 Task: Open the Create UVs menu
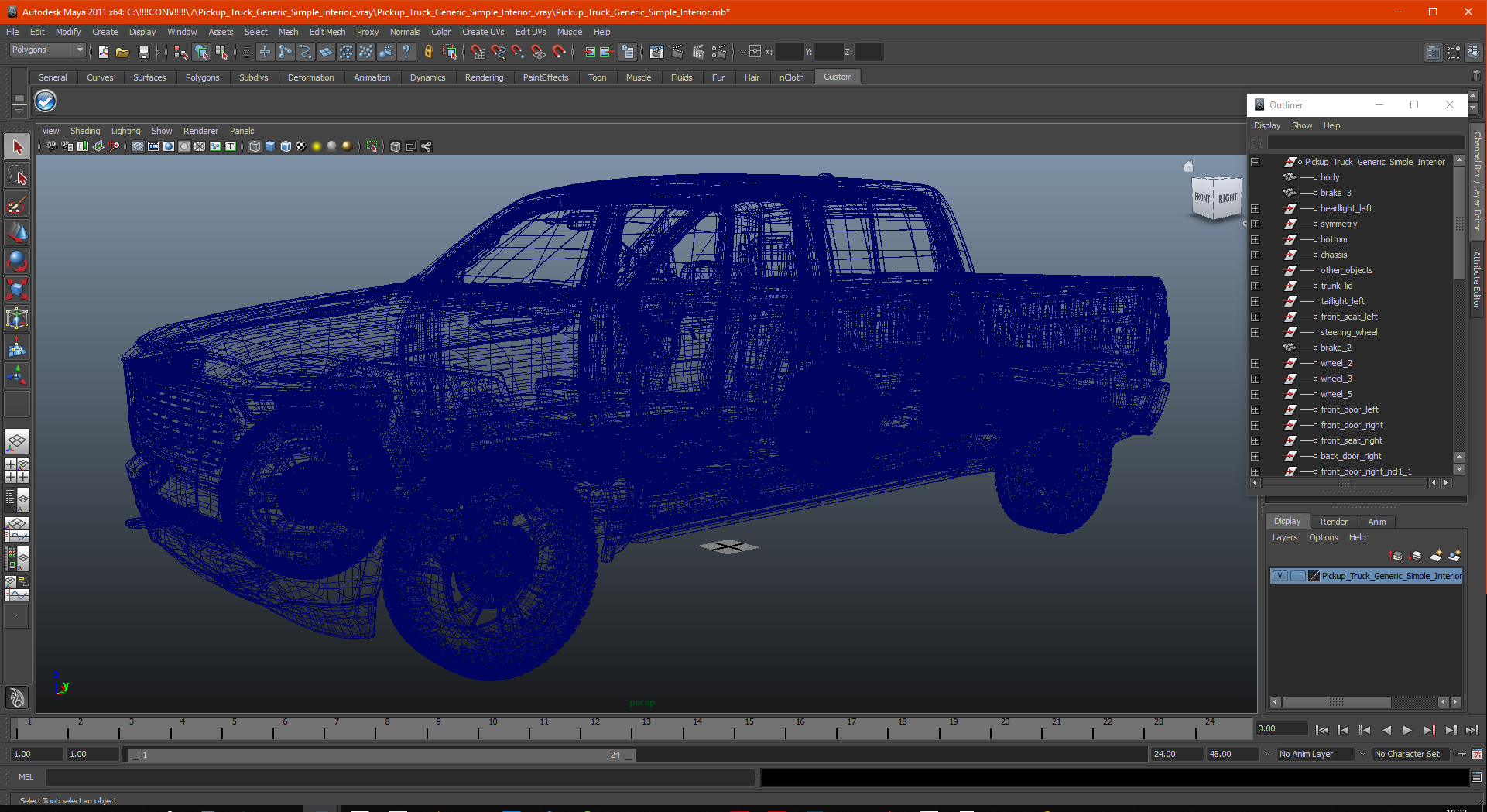483,32
